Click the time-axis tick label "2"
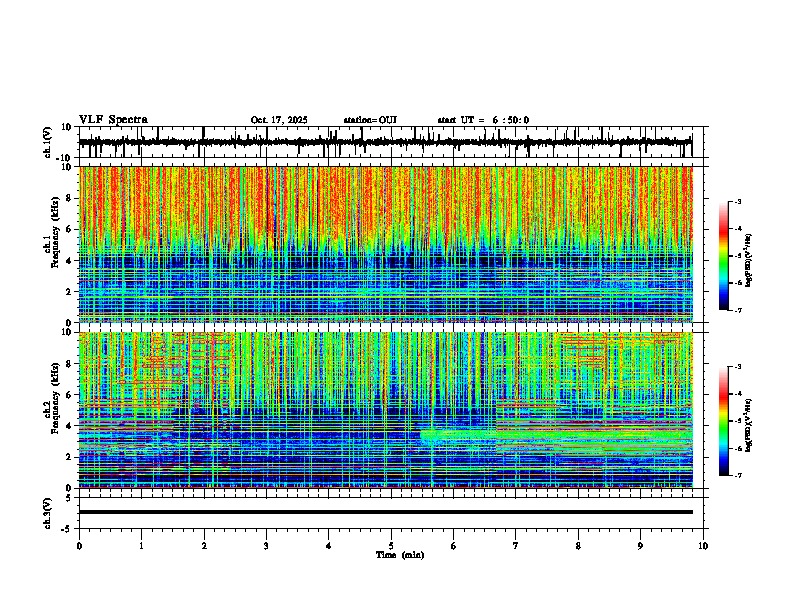 204,546
